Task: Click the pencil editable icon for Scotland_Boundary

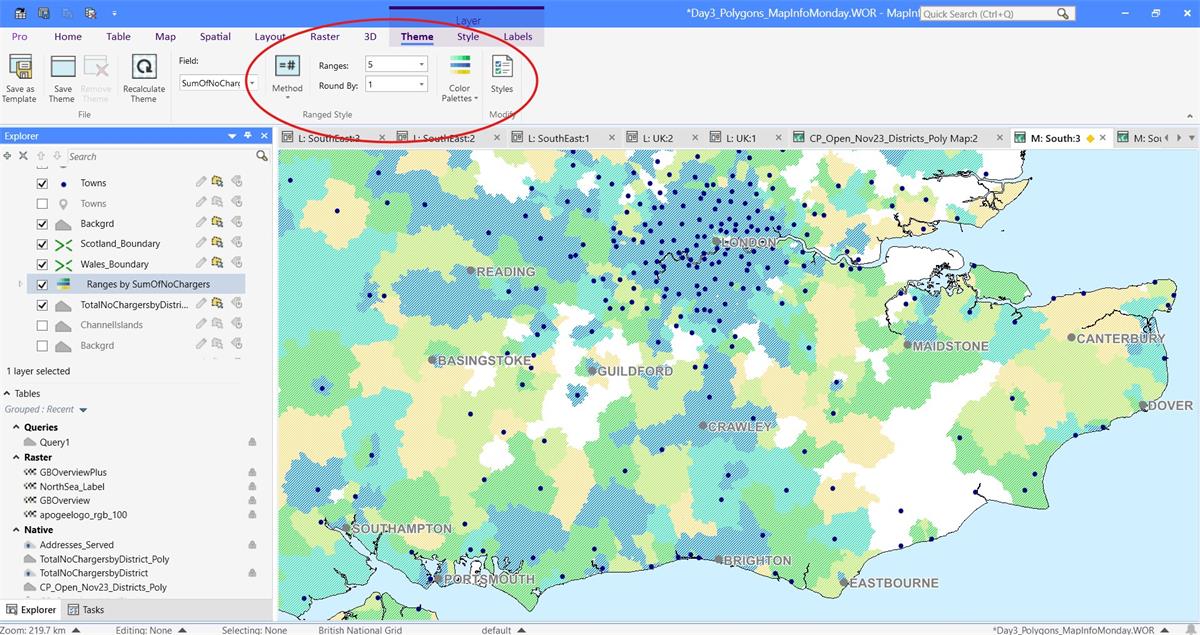Action: point(200,243)
